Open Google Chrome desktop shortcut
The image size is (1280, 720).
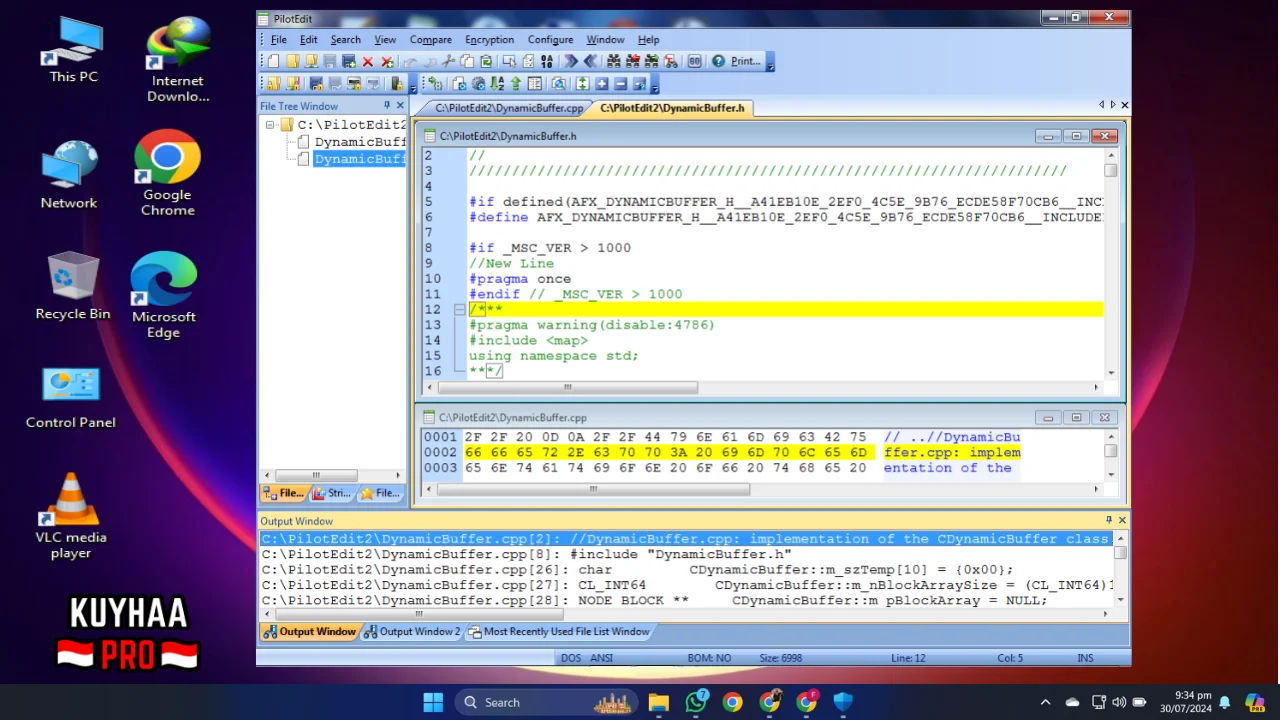click(167, 172)
